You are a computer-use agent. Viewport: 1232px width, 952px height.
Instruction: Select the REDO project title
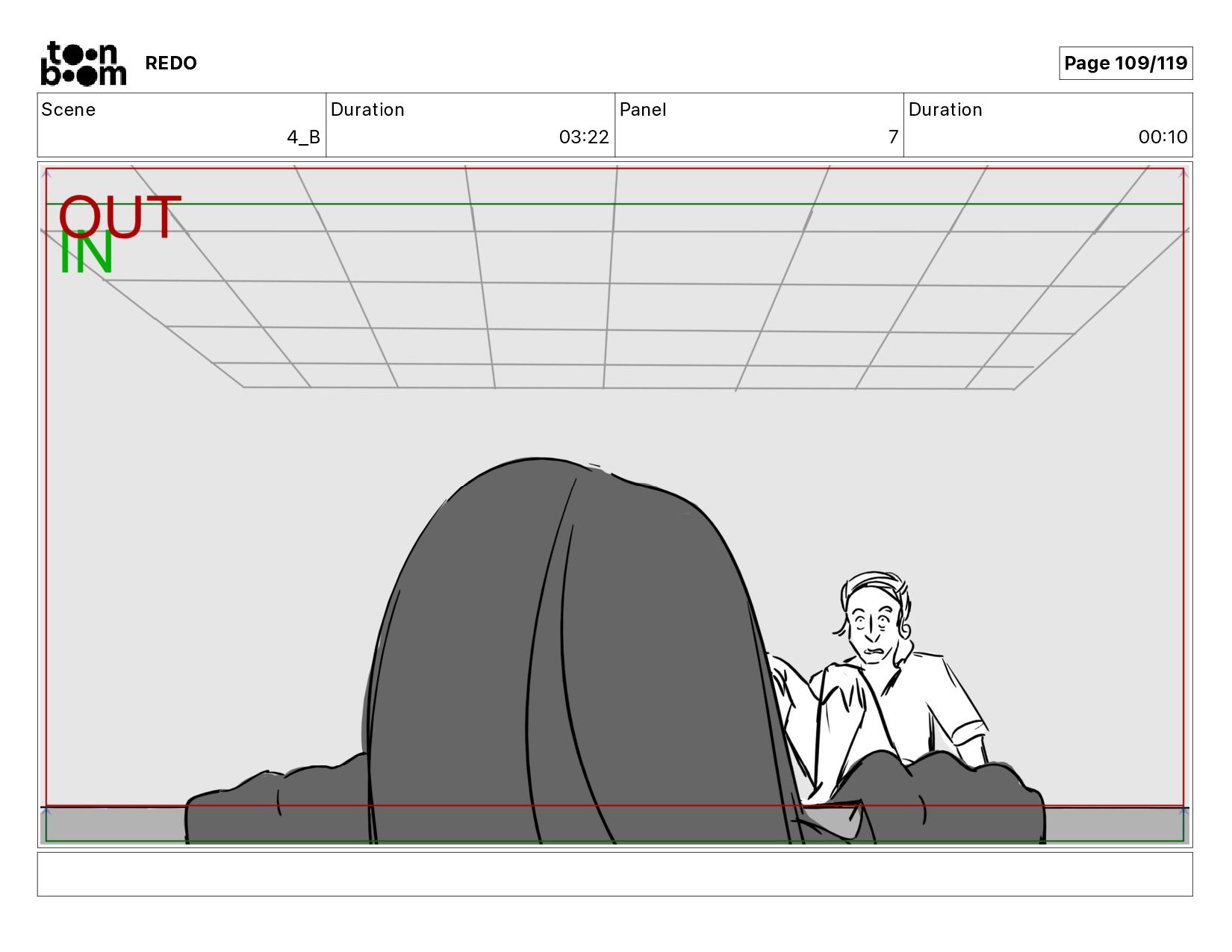[171, 63]
